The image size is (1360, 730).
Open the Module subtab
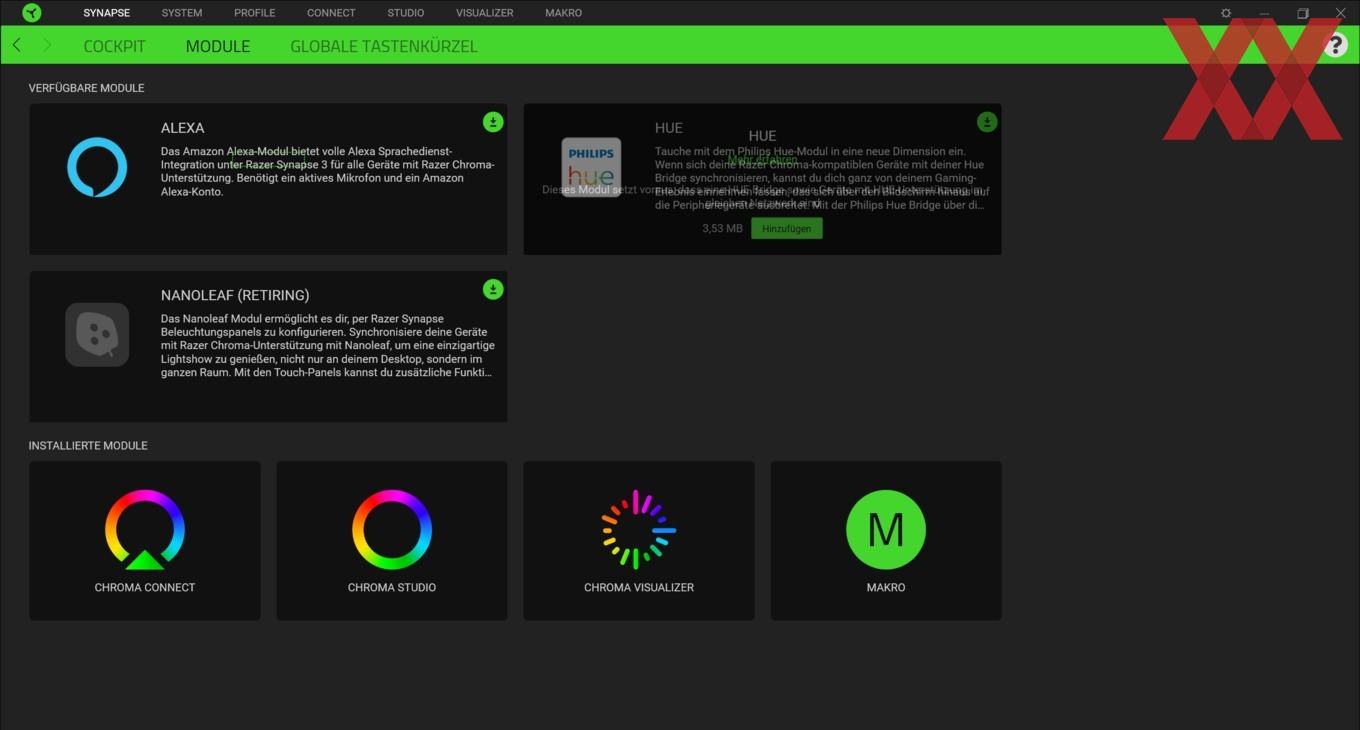(218, 46)
